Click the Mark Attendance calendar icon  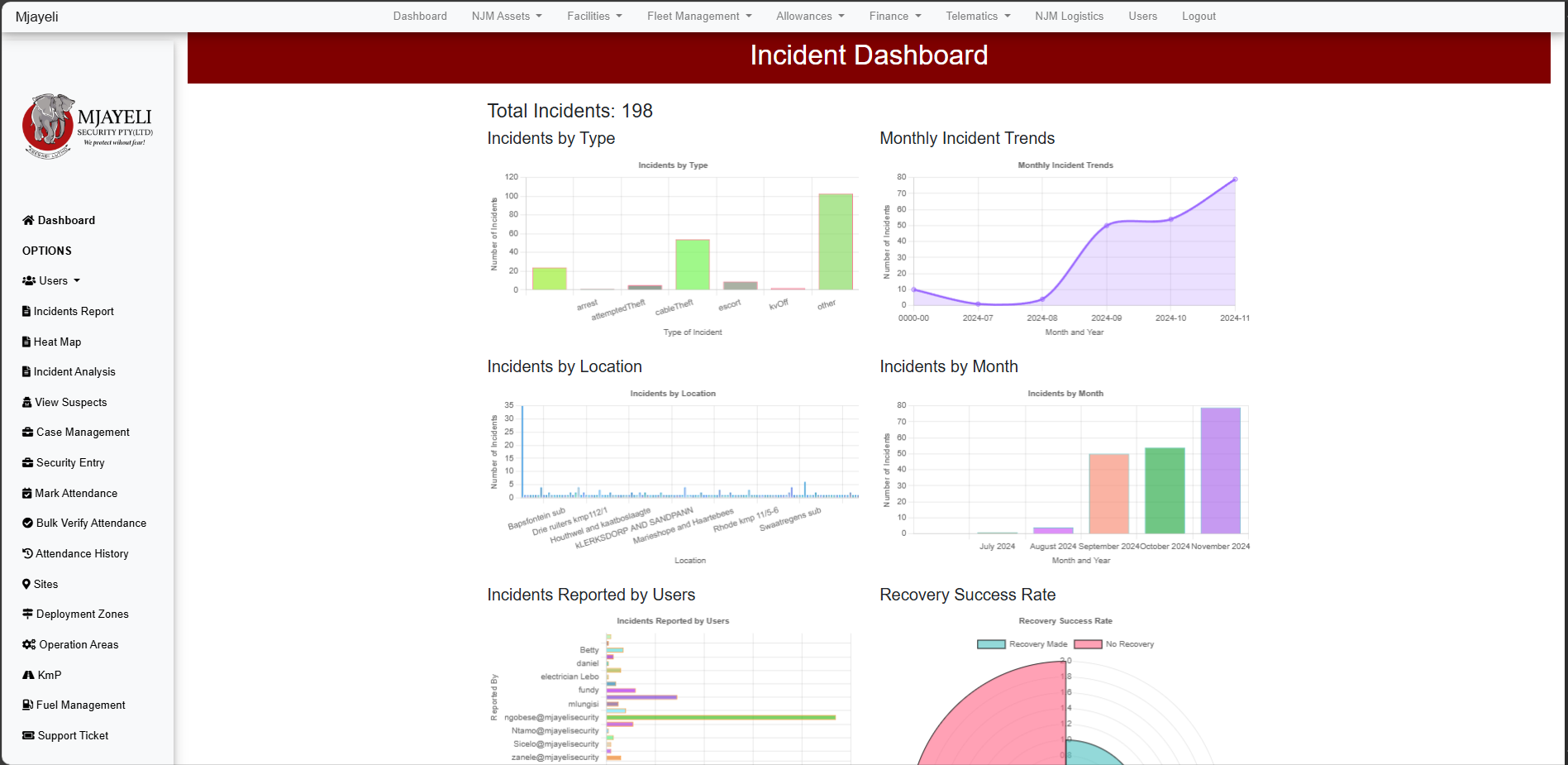tap(27, 493)
